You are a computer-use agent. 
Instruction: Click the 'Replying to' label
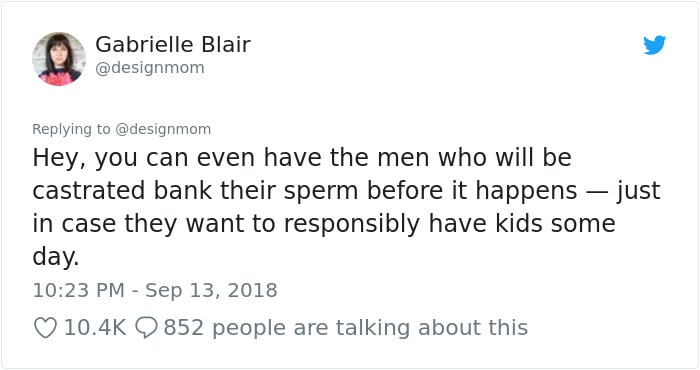pyautogui.click(x=71, y=129)
